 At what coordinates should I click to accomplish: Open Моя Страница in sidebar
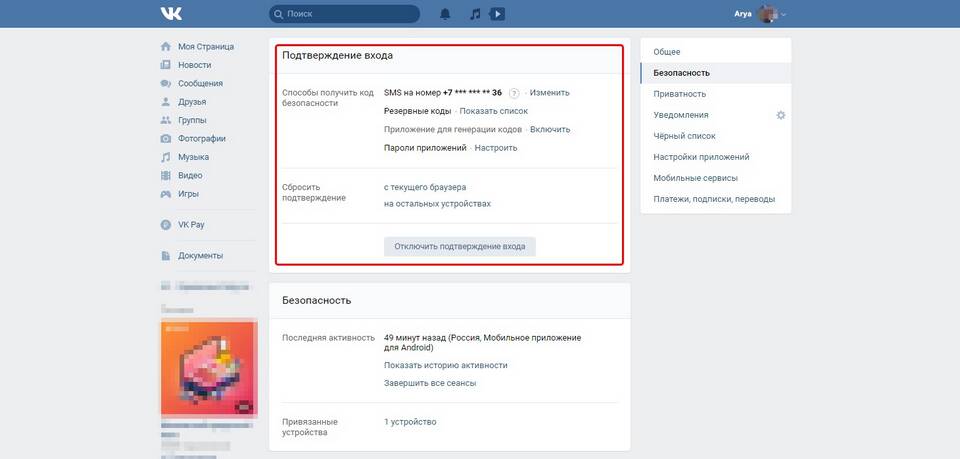(x=206, y=47)
